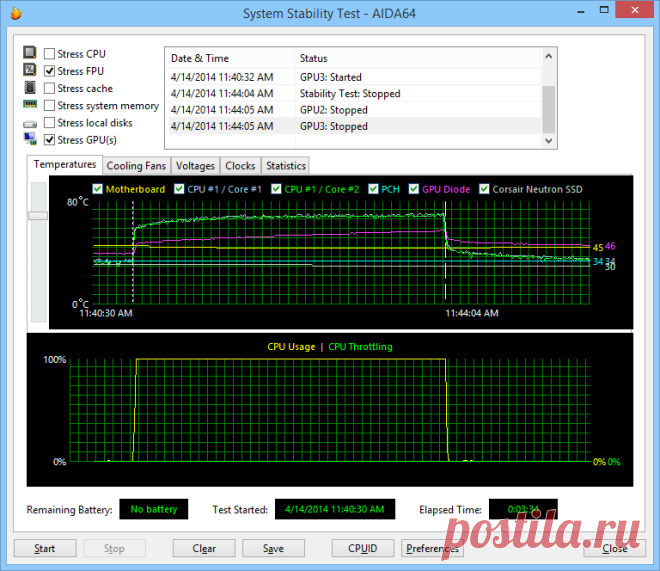This screenshot has width=660, height=571.
Task: Enable the Stress cache checkbox
Action: (49, 88)
